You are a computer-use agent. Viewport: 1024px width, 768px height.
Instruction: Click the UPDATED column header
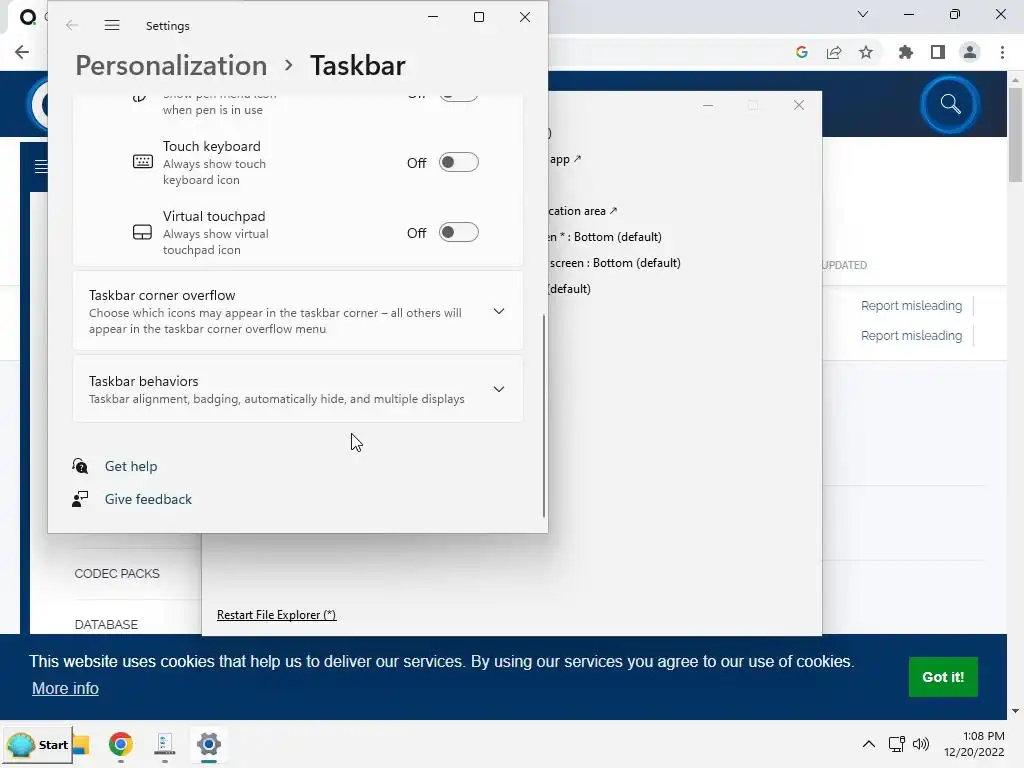844,265
